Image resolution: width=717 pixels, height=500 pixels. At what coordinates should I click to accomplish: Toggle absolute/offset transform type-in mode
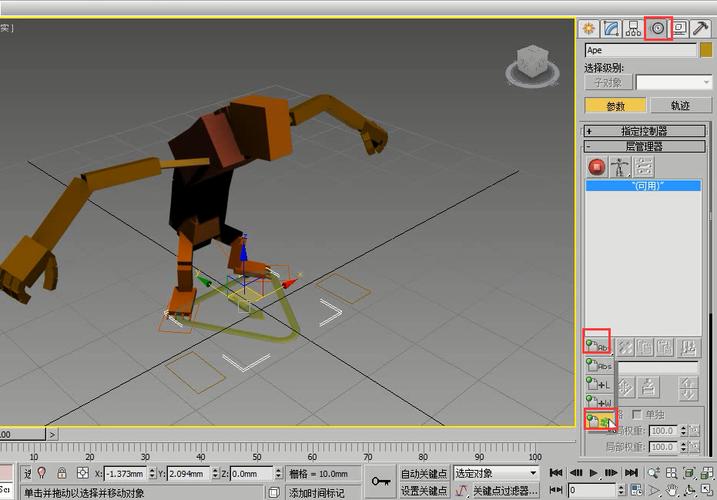[x=83, y=473]
